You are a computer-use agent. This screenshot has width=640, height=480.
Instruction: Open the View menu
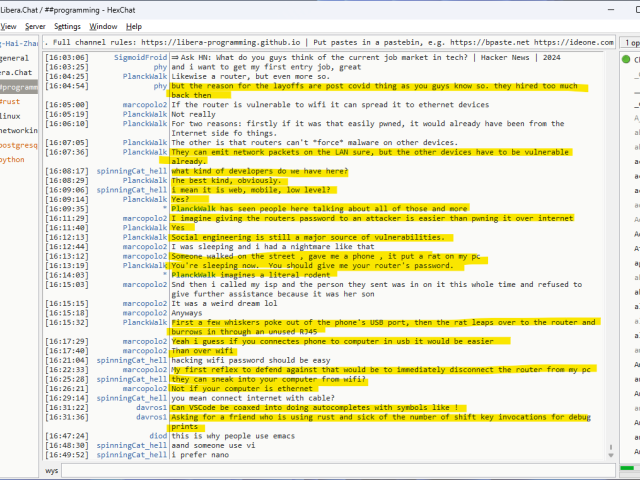[8, 26]
